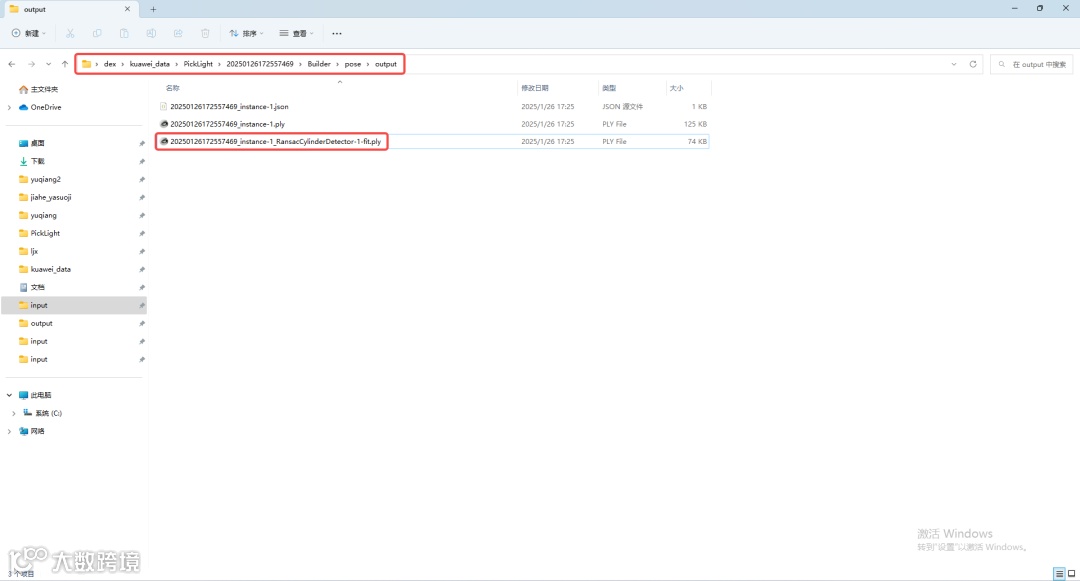Select file 20250126172557469_instance-1.ply

tap(227, 124)
